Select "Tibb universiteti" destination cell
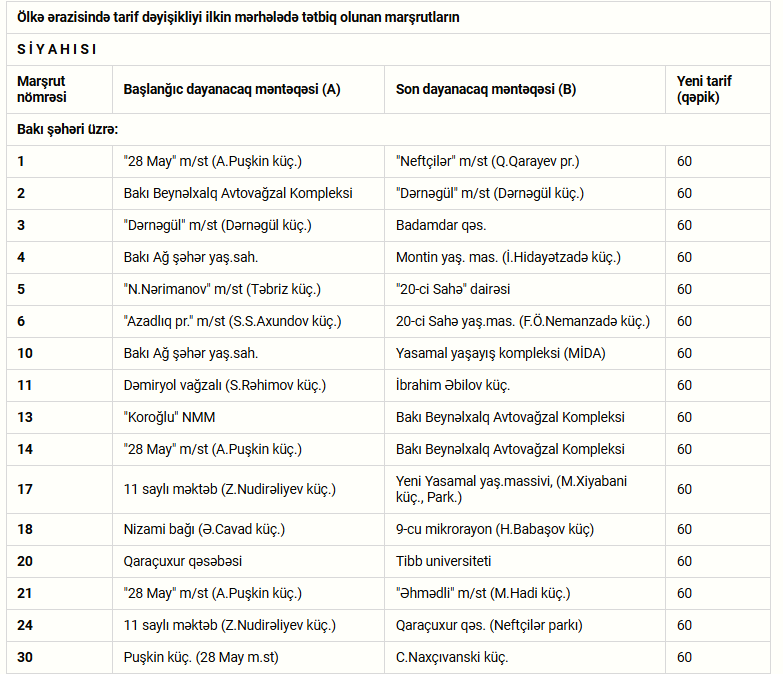 tap(525, 561)
